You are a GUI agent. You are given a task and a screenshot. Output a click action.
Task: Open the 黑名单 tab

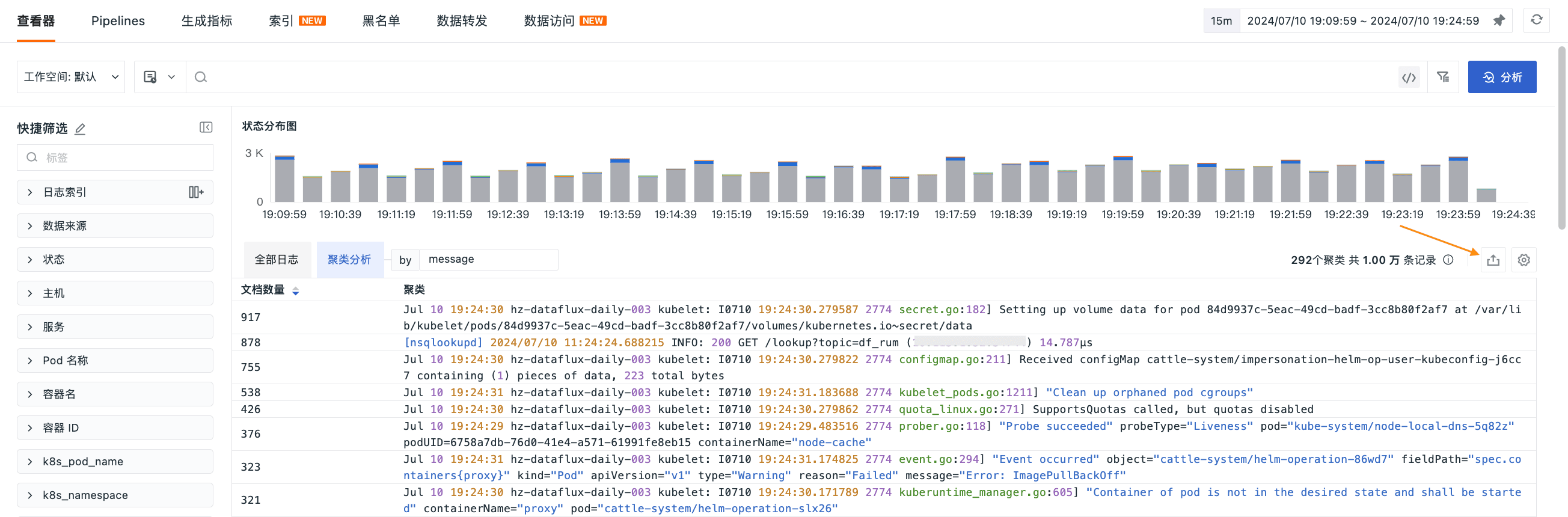coord(381,20)
